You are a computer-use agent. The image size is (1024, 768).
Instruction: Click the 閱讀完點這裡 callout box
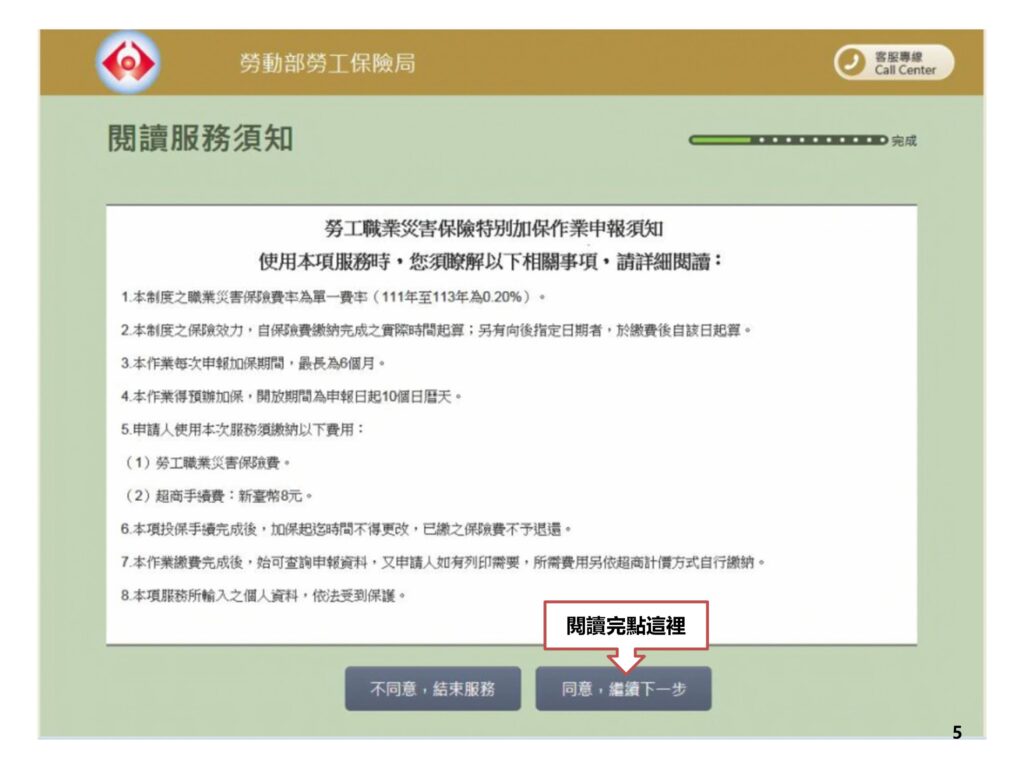(625, 626)
